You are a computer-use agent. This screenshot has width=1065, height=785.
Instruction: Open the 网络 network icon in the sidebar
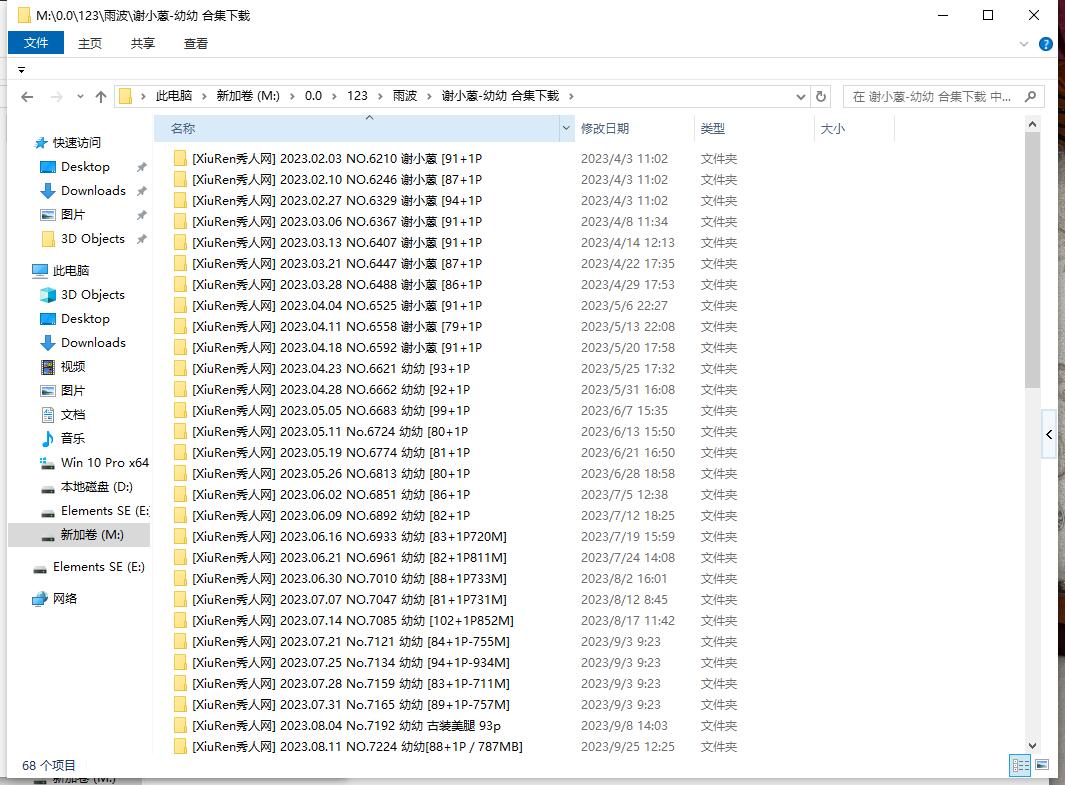40,599
